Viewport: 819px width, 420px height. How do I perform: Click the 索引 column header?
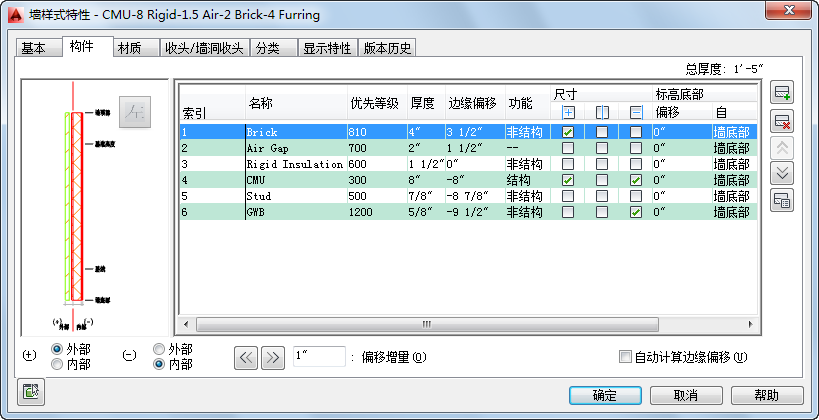(213, 104)
